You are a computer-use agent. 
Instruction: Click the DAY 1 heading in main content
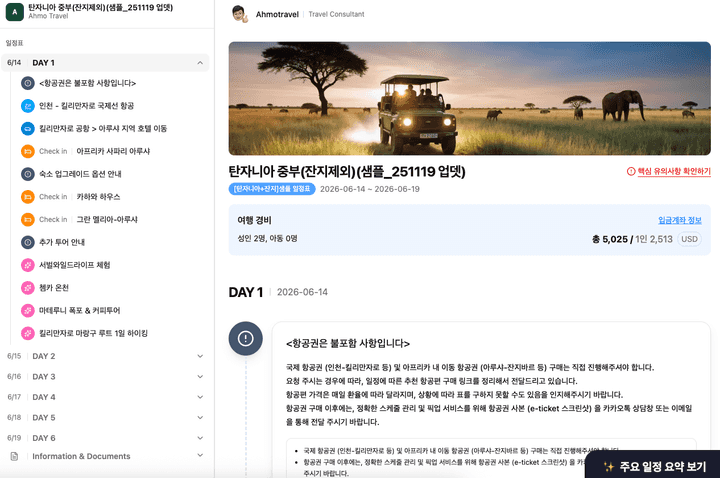click(246, 292)
